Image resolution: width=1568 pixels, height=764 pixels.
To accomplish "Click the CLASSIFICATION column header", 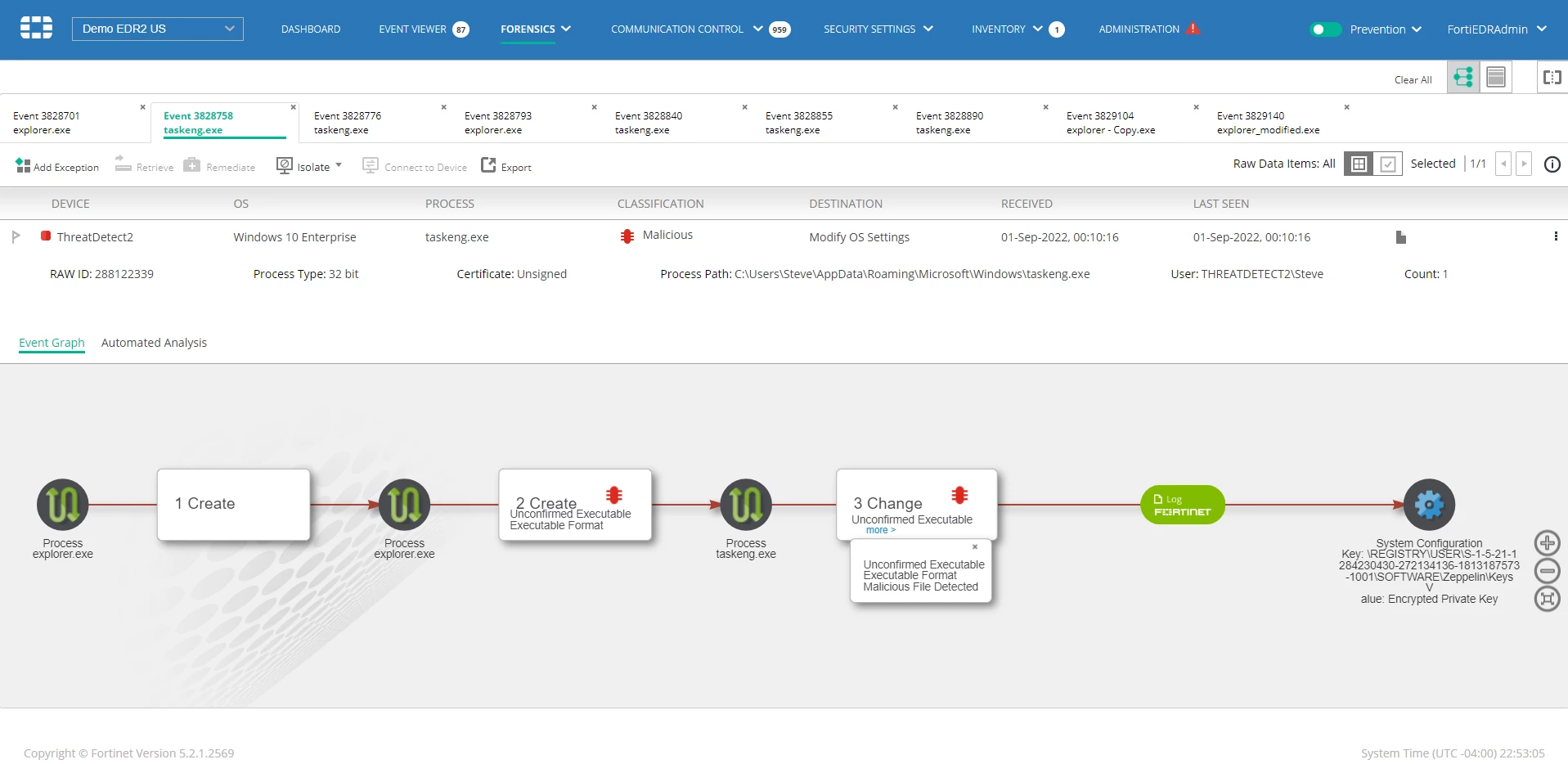I will (660, 204).
